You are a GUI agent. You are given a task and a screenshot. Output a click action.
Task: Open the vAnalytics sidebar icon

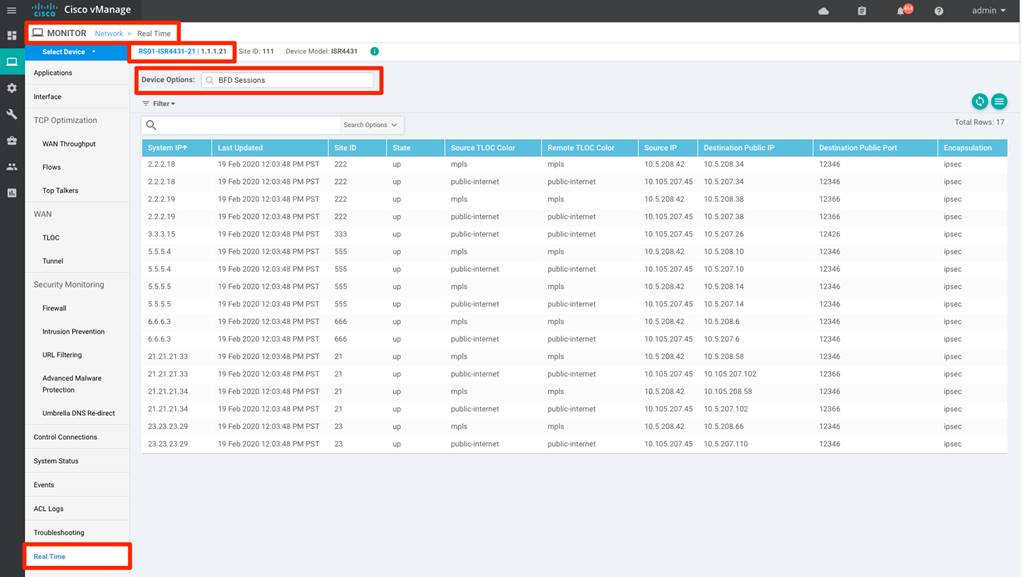coord(12,193)
